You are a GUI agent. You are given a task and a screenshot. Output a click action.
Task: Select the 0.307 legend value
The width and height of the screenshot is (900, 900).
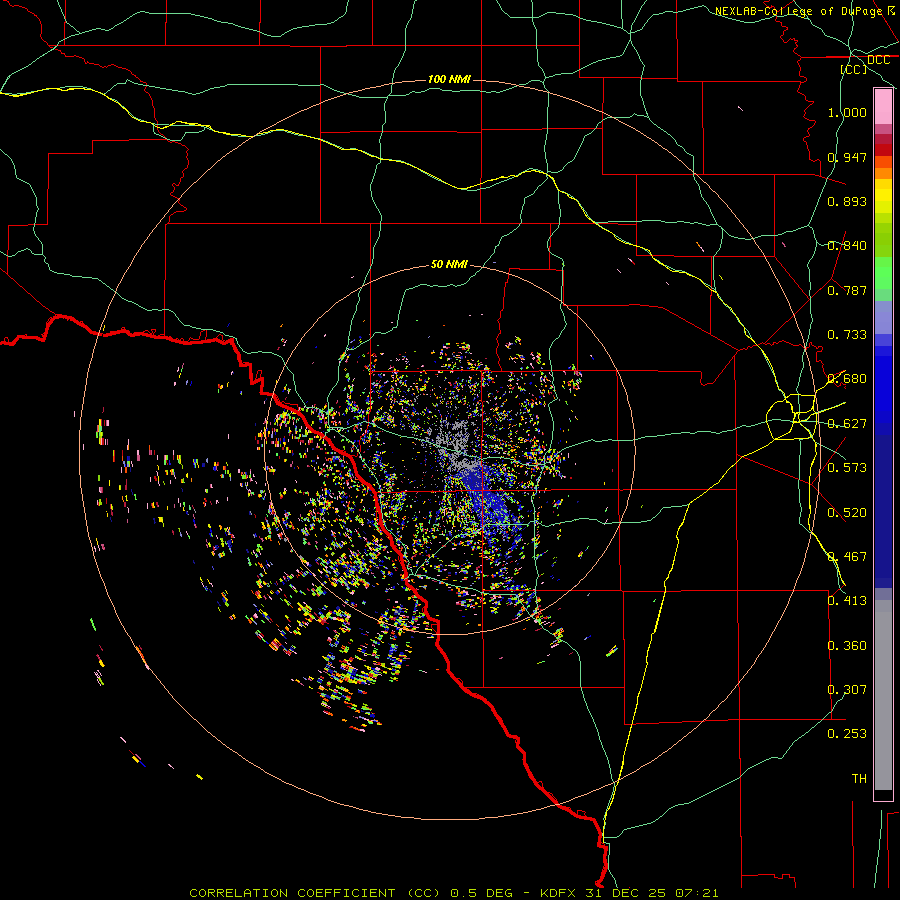pos(847,690)
